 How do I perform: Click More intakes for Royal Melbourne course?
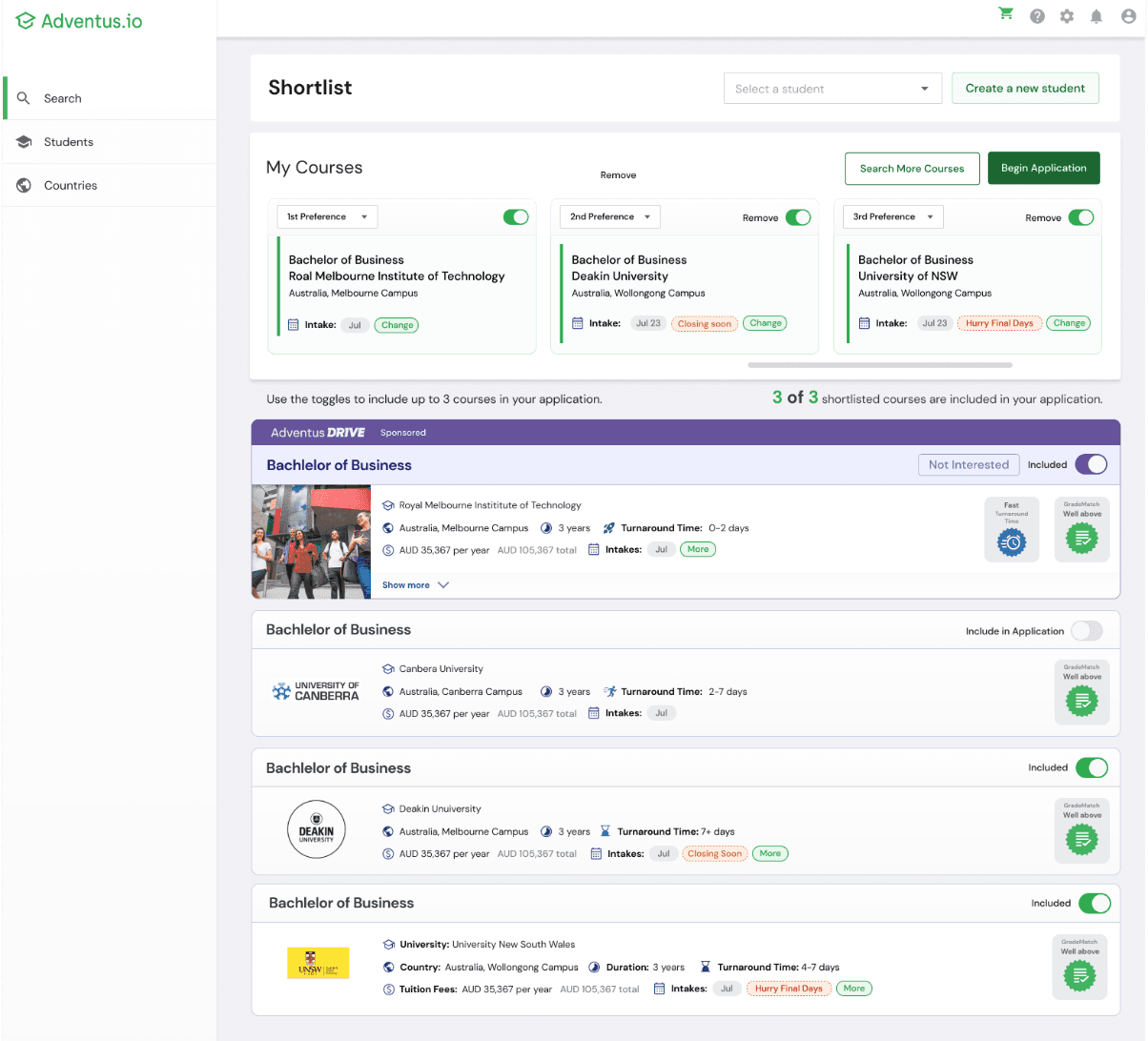click(698, 549)
